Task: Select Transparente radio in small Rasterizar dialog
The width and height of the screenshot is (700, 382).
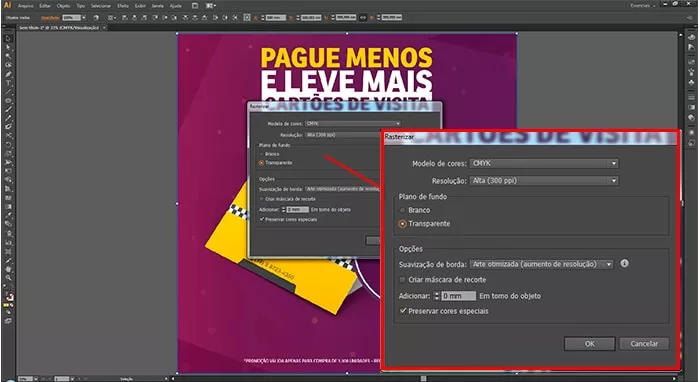Action: point(262,163)
